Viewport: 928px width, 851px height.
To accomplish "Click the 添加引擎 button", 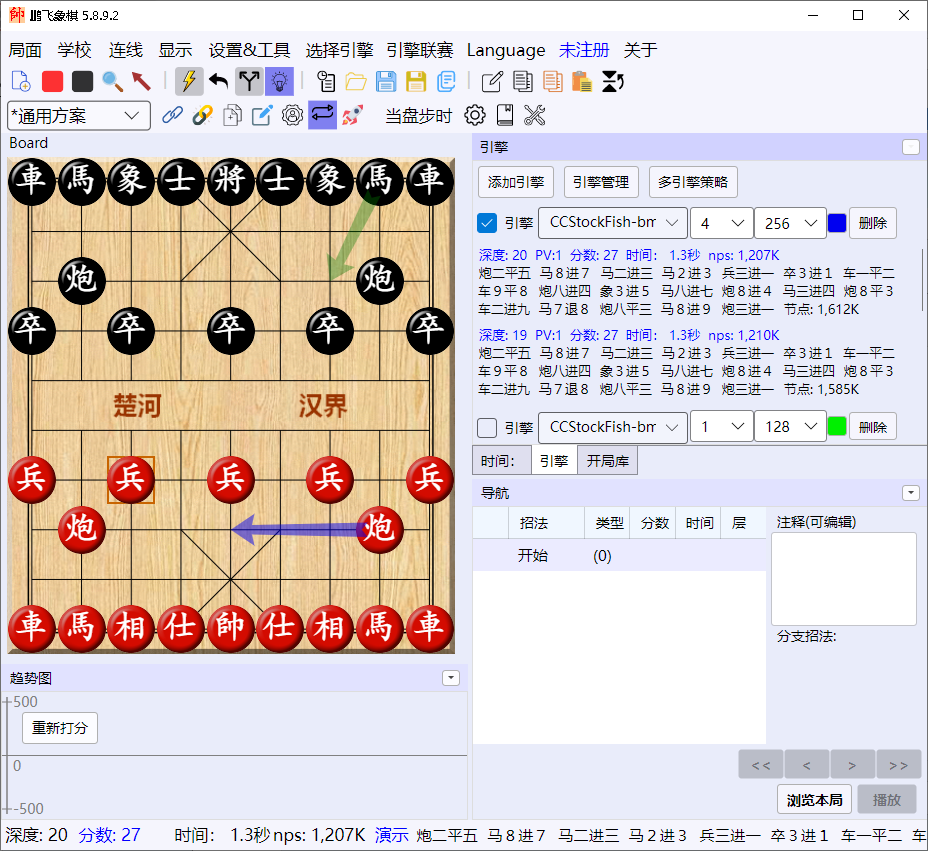I will [x=515, y=182].
